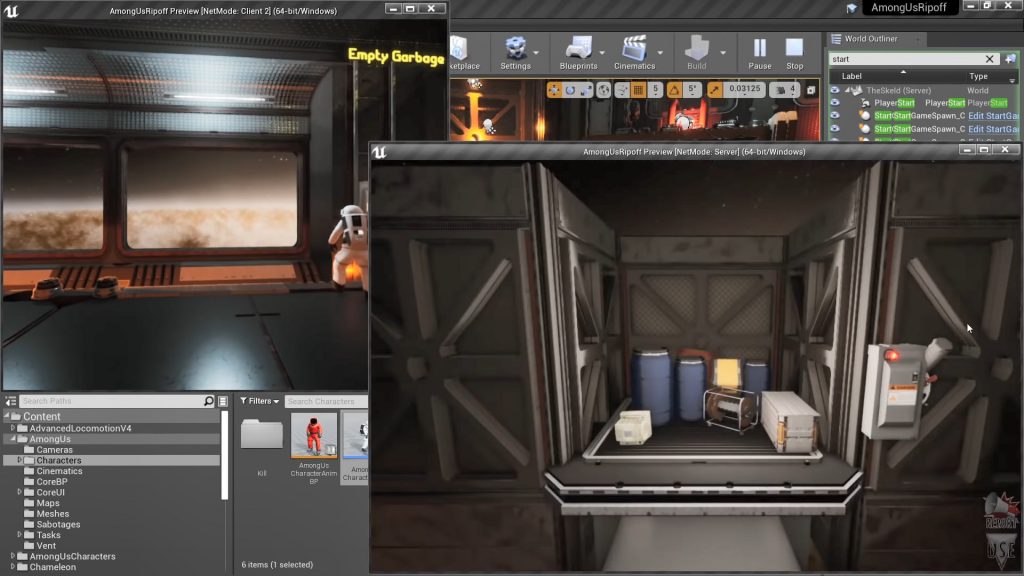Open Settings dropdown arrow
The height and width of the screenshot is (576, 1024).
point(536,53)
